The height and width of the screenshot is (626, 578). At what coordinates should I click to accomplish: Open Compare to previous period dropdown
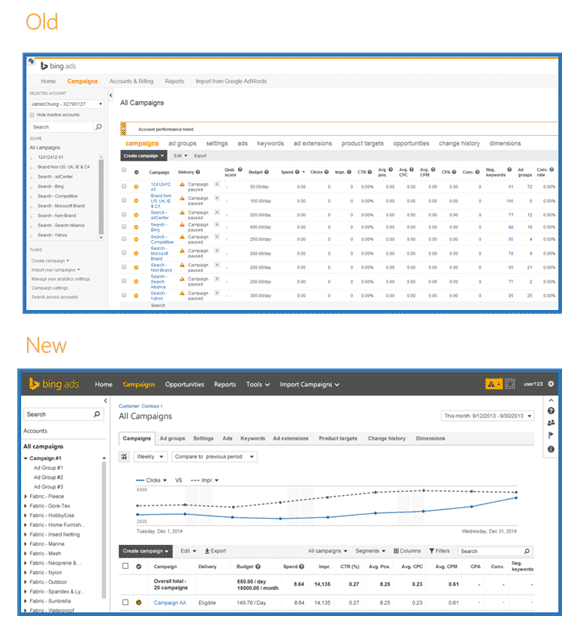click(214, 456)
